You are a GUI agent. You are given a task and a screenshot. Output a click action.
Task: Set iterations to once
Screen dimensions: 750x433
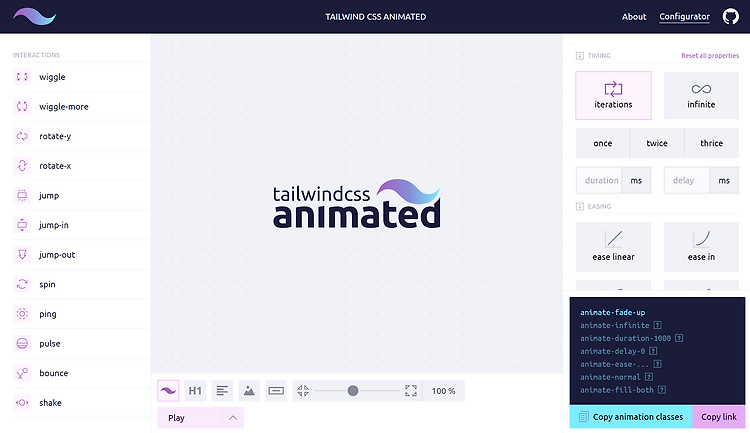pos(603,143)
